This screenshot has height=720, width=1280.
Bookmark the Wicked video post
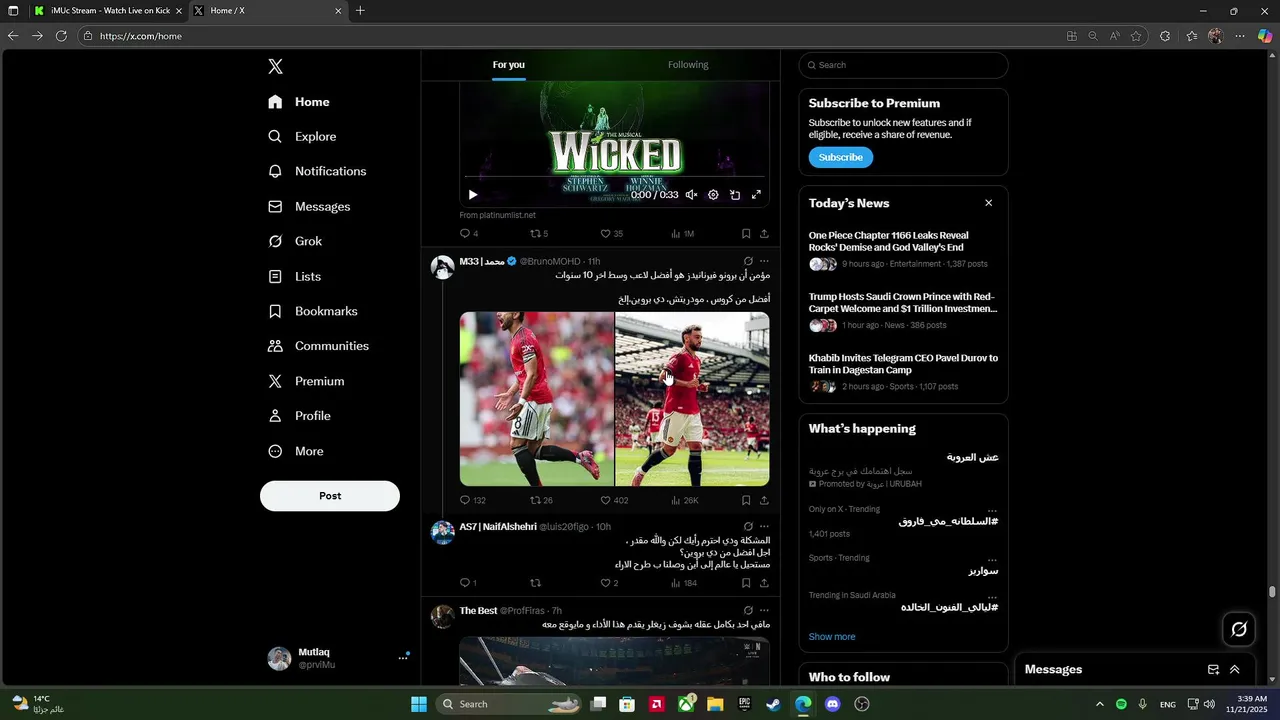(746, 234)
